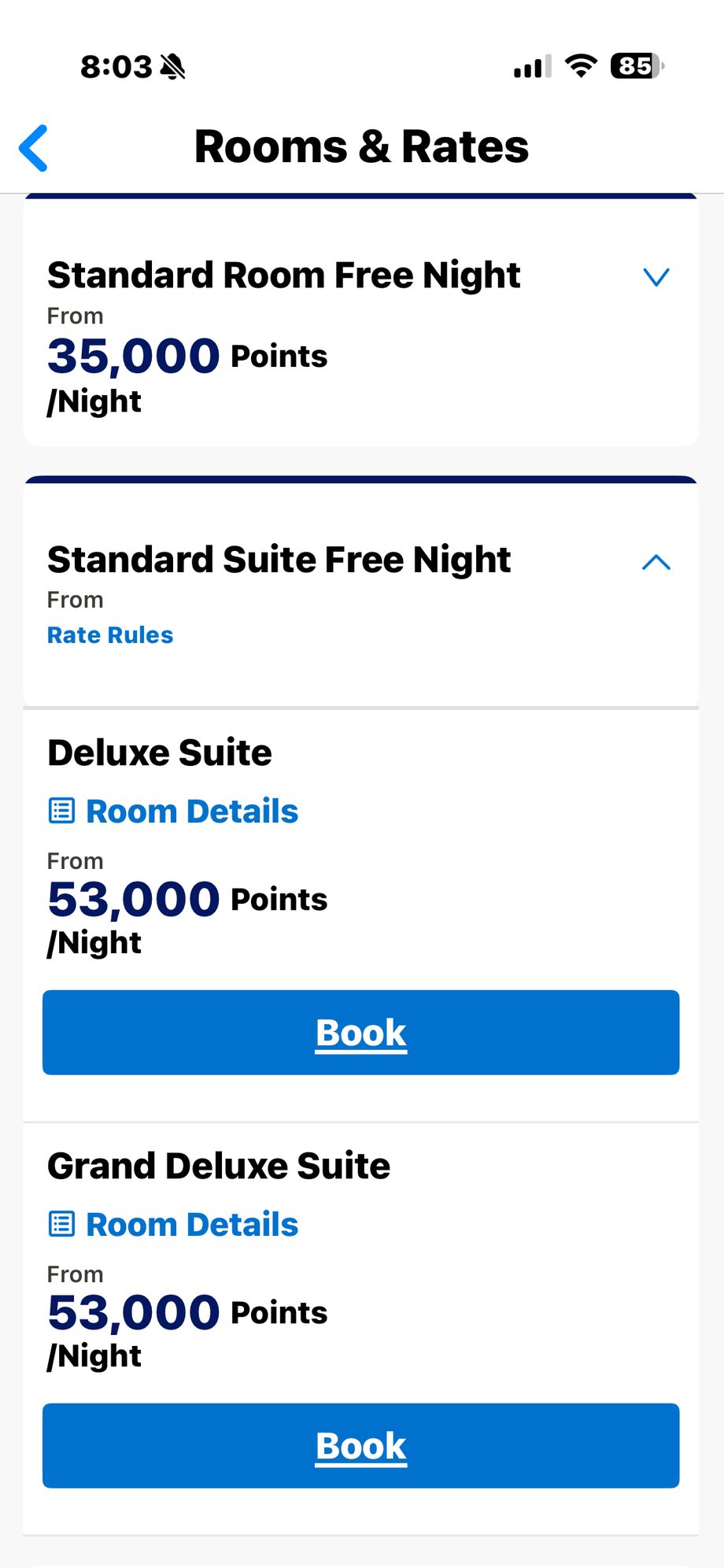Select the Standard Suite Free Night heading

click(x=279, y=560)
